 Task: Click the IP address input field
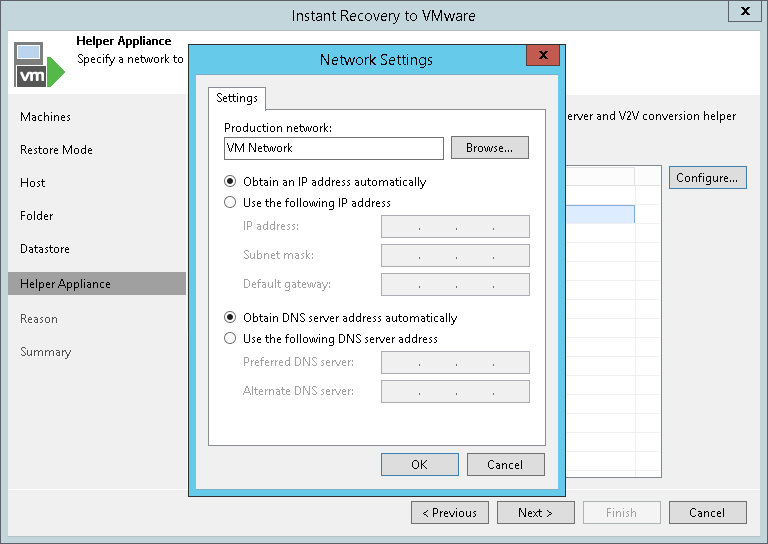pos(455,226)
